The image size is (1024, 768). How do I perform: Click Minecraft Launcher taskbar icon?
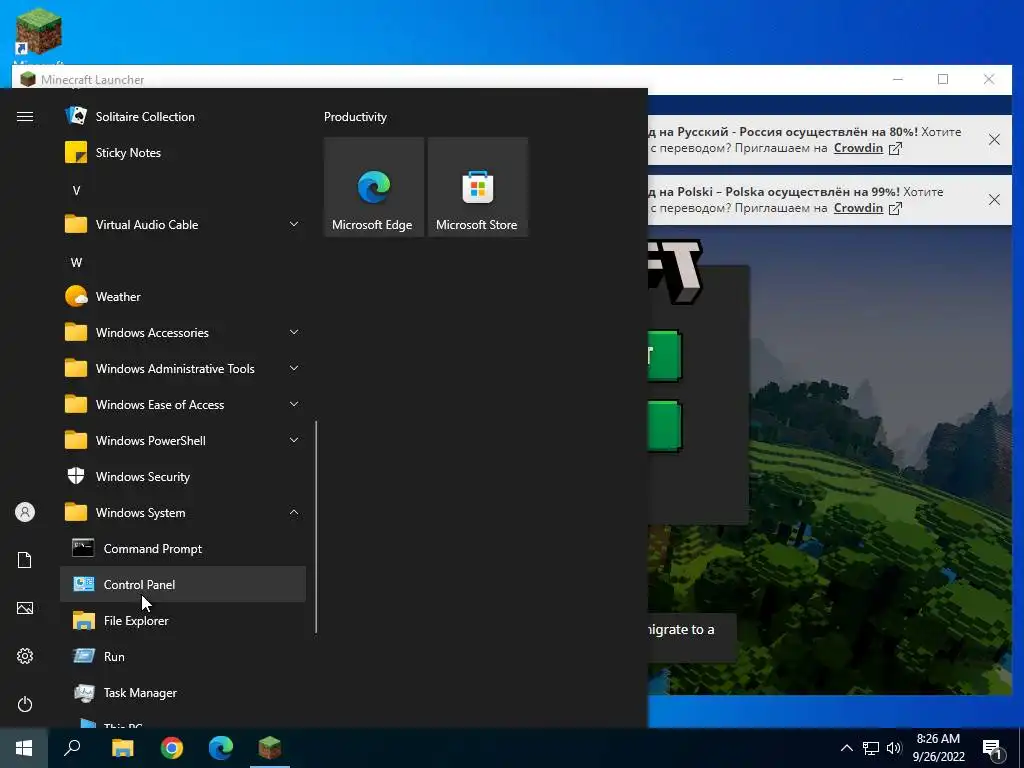[x=270, y=748]
